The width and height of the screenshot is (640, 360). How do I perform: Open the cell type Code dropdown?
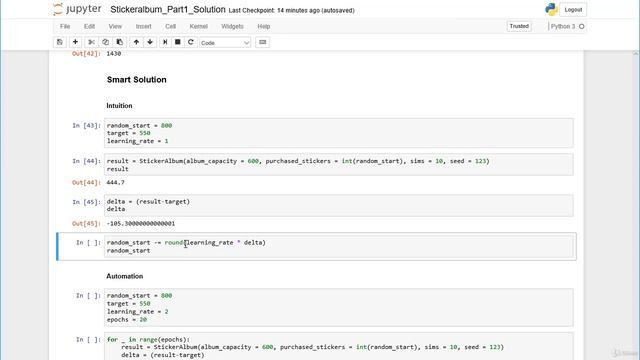point(225,42)
